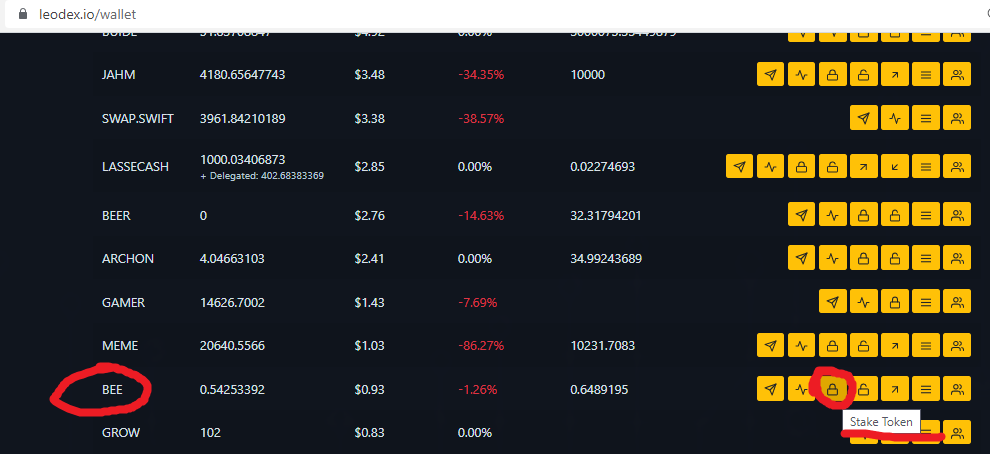This screenshot has height=454, width=990.
Task: Delegate MEME using up-right arrow icon
Action: point(894,345)
